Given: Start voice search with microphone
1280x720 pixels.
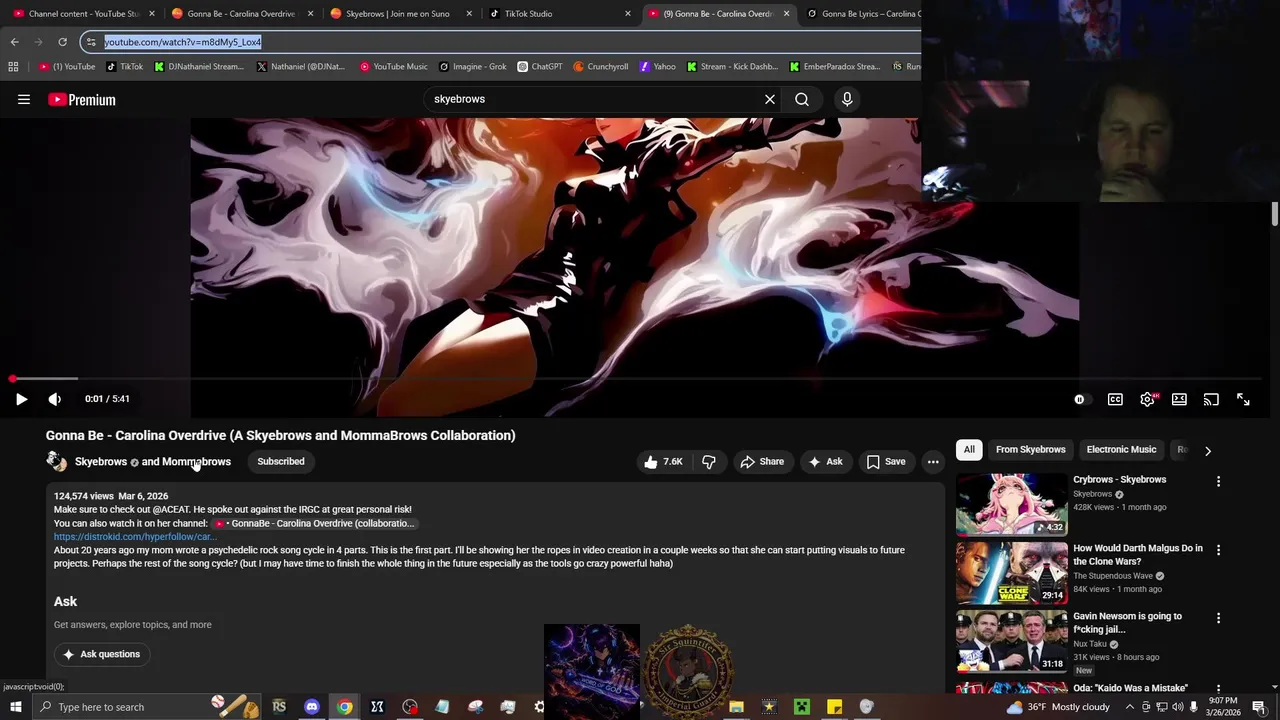Looking at the screenshot, I should [847, 99].
